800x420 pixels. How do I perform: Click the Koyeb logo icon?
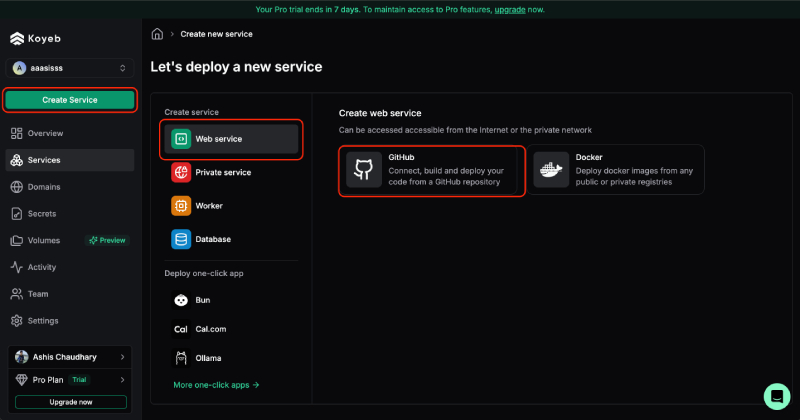point(17,38)
